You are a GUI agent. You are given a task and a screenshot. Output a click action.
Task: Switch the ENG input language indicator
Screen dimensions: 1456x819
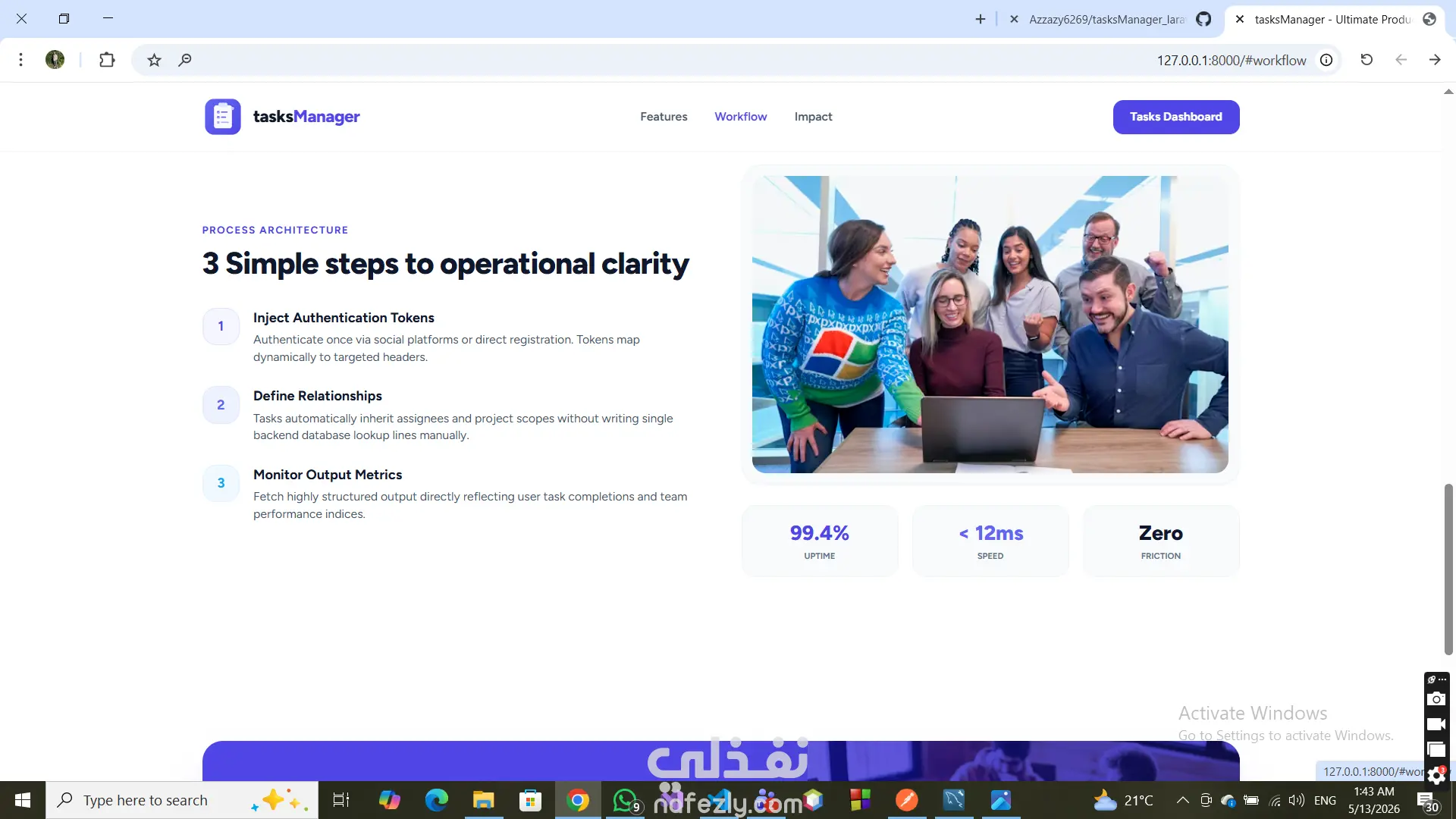click(1326, 800)
